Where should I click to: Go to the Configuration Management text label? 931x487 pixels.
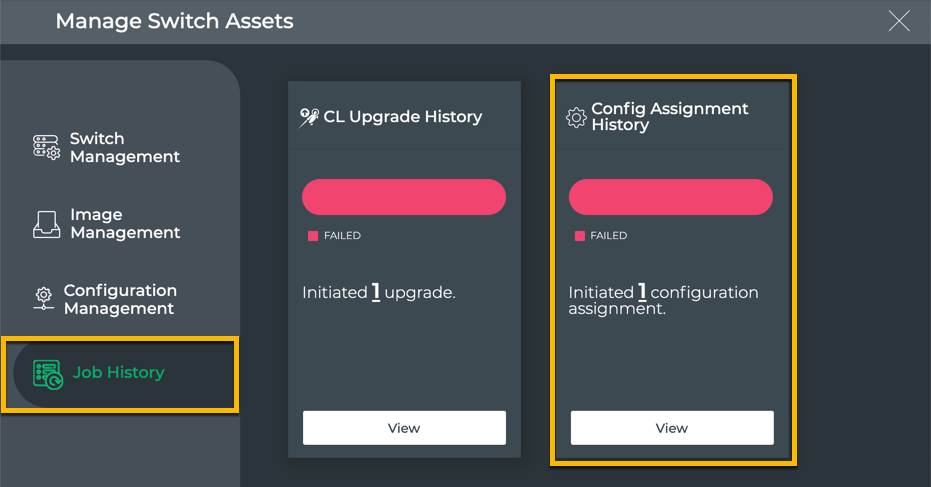pyautogui.click(x=120, y=299)
